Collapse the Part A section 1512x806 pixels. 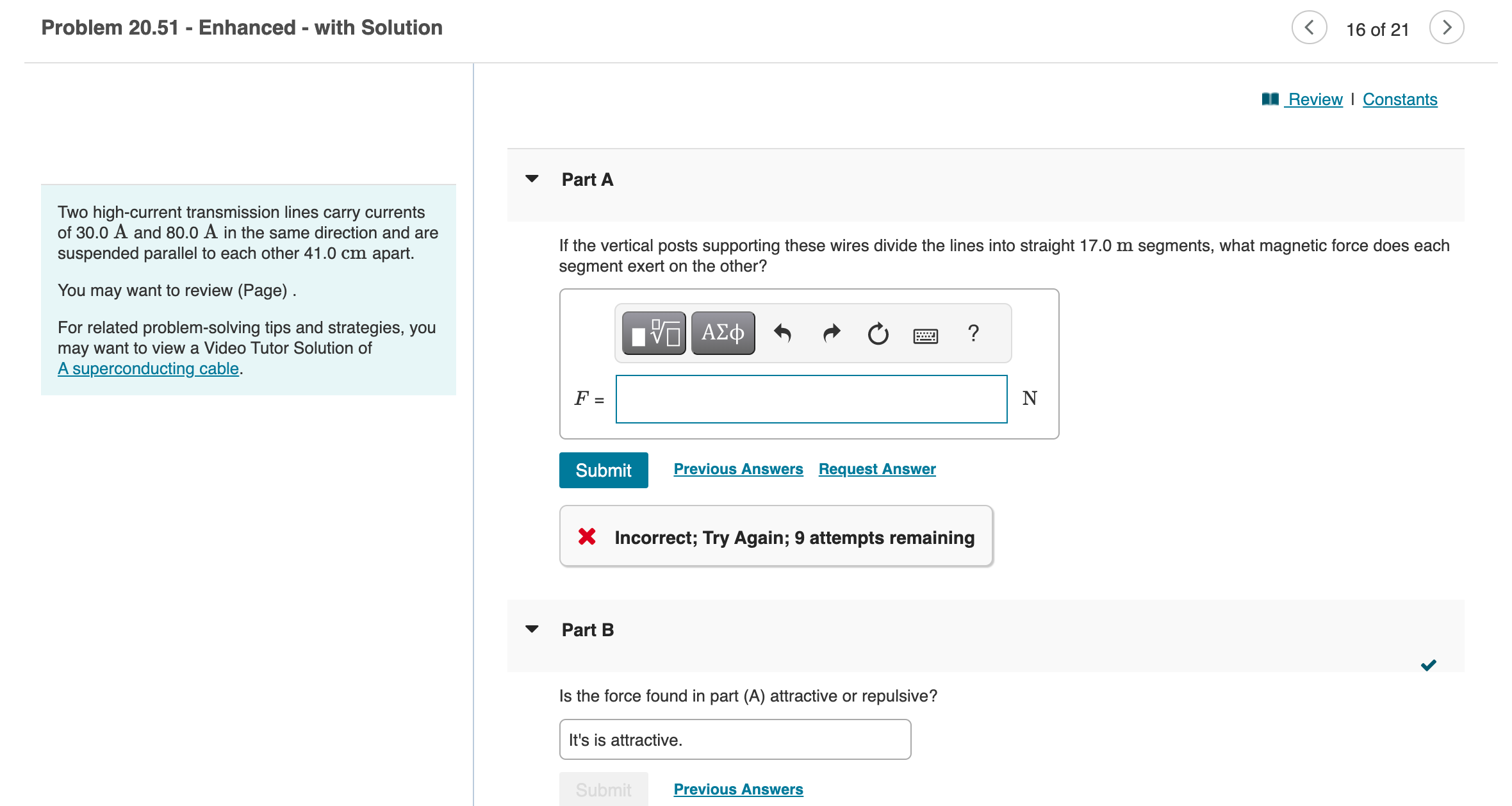point(532,179)
